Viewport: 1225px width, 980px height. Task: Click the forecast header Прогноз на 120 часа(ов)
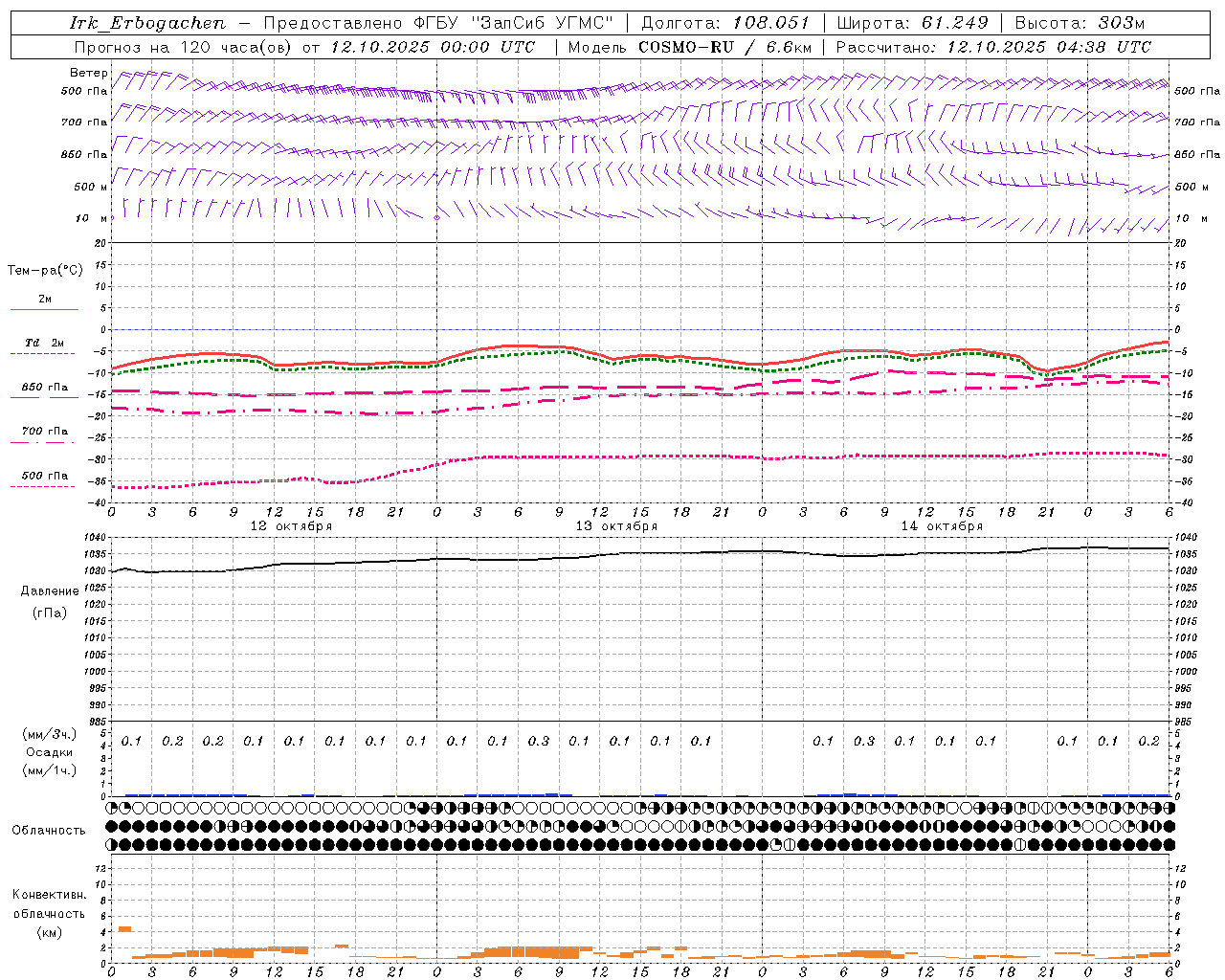tap(185, 47)
